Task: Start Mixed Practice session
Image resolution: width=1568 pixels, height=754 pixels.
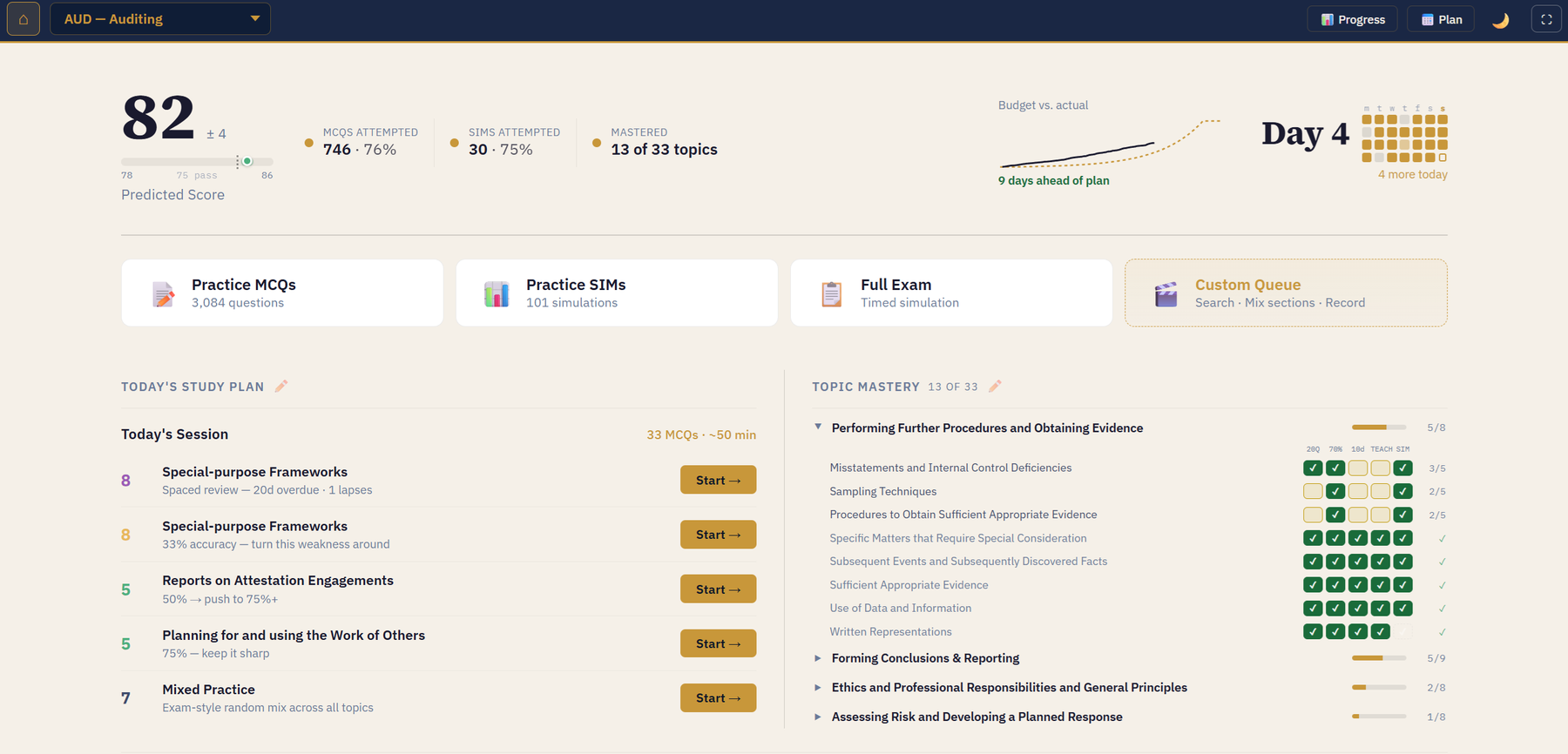Action: 718,698
